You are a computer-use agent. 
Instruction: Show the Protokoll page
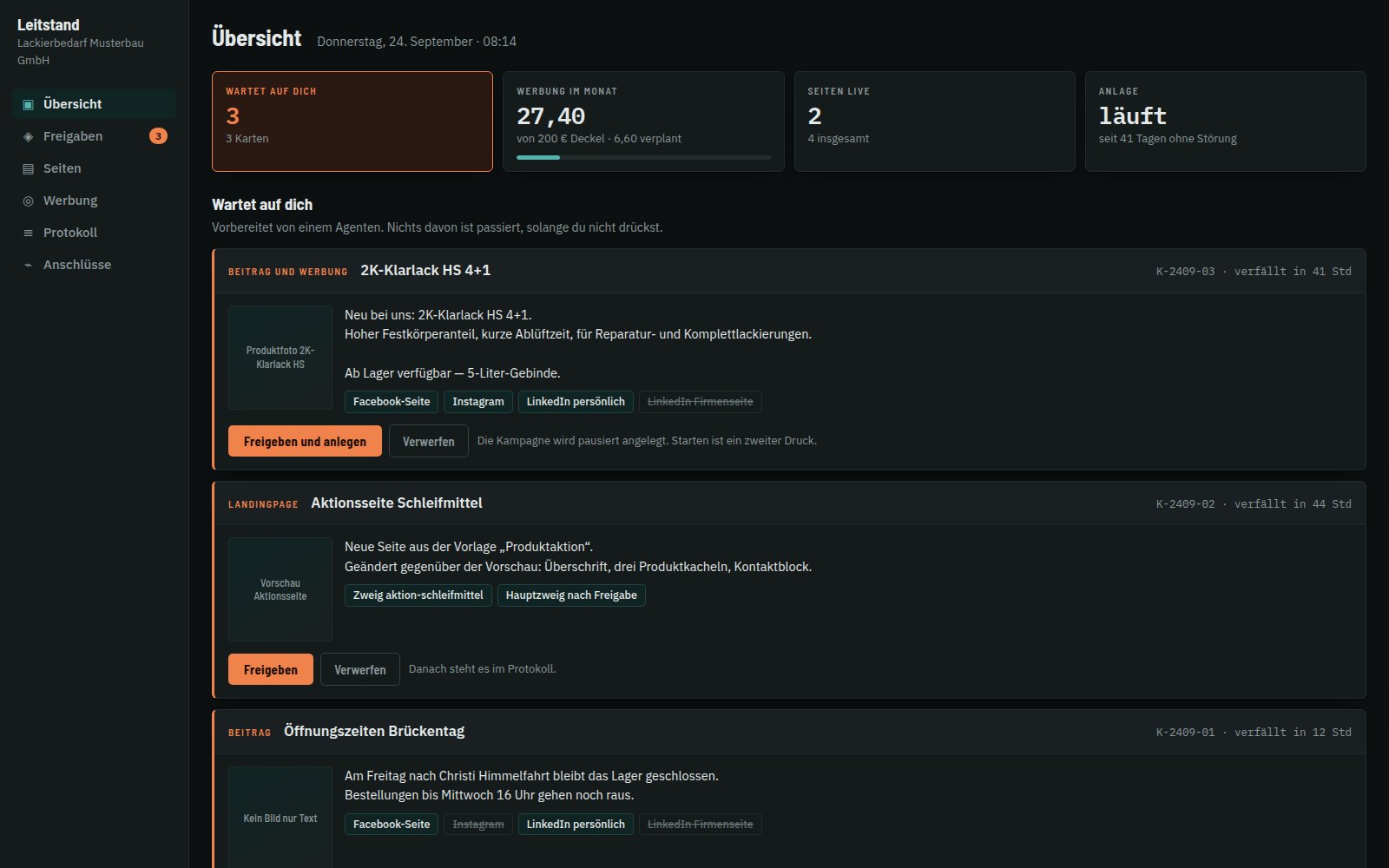[x=94, y=233]
